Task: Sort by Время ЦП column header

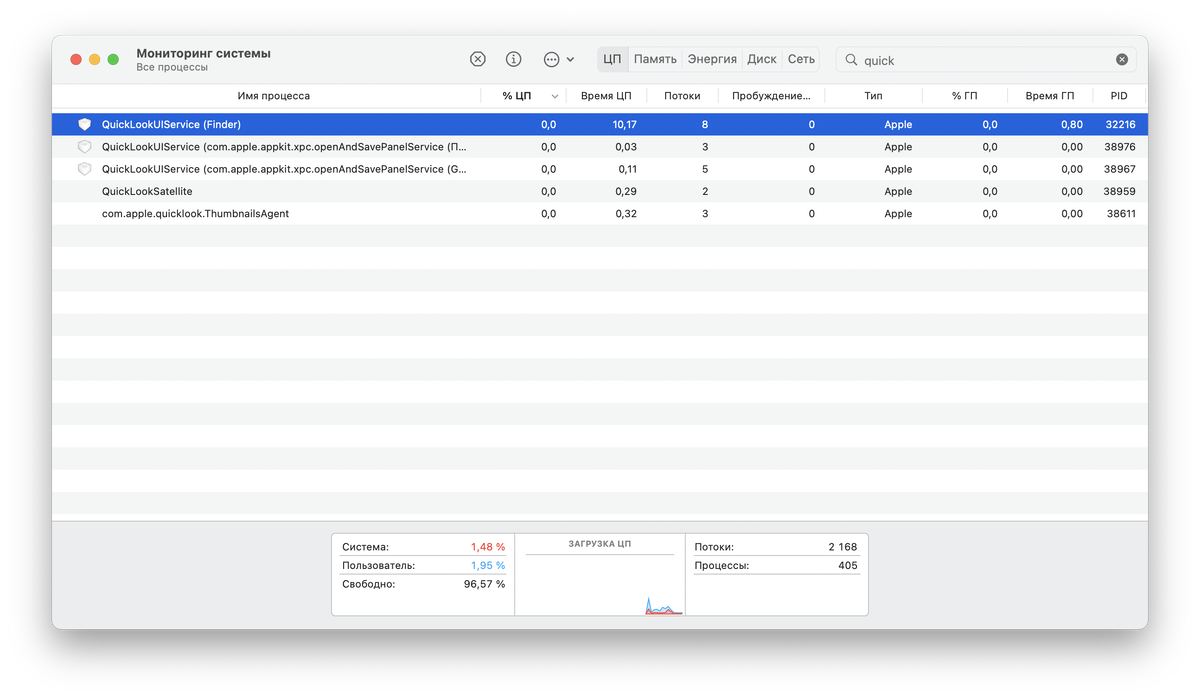Action: pos(606,96)
